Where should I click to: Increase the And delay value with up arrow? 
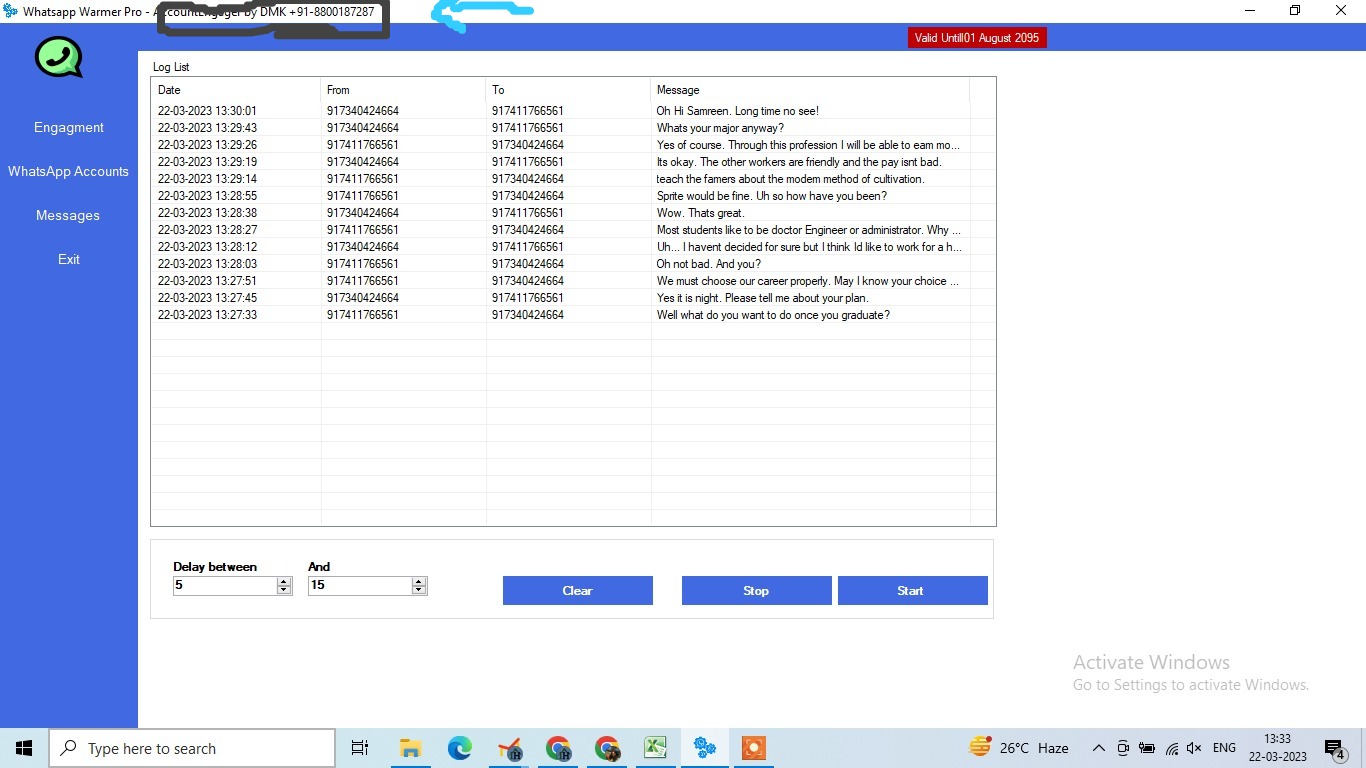click(419, 581)
